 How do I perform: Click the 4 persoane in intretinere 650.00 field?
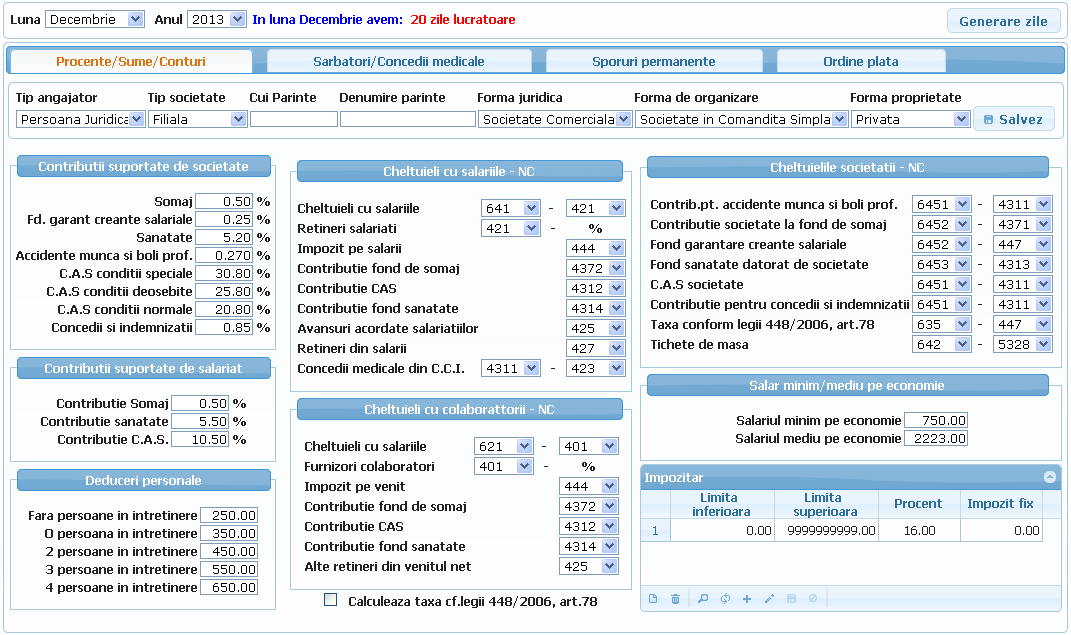coord(229,587)
